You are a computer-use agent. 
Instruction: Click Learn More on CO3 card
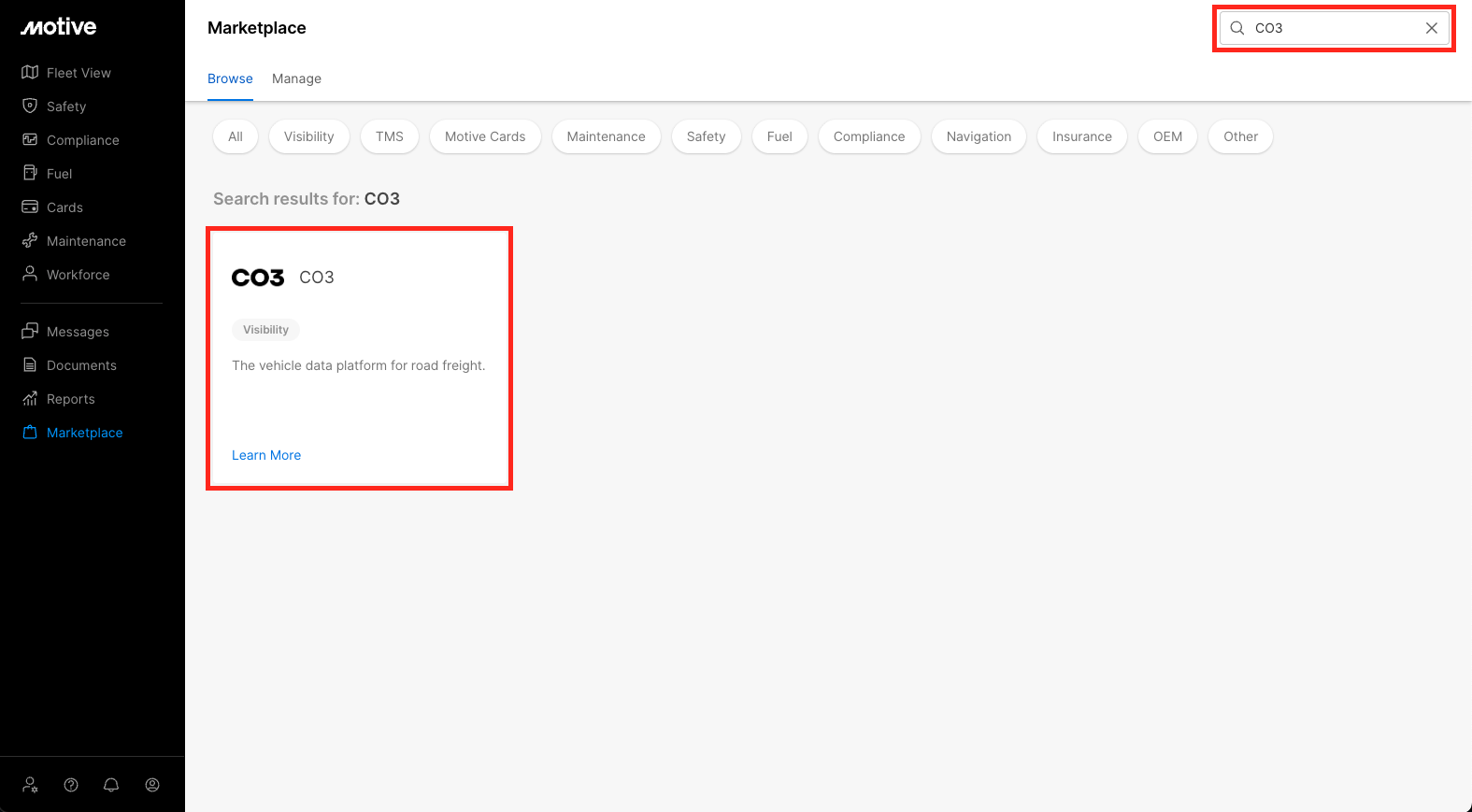(x=266, y=455)
